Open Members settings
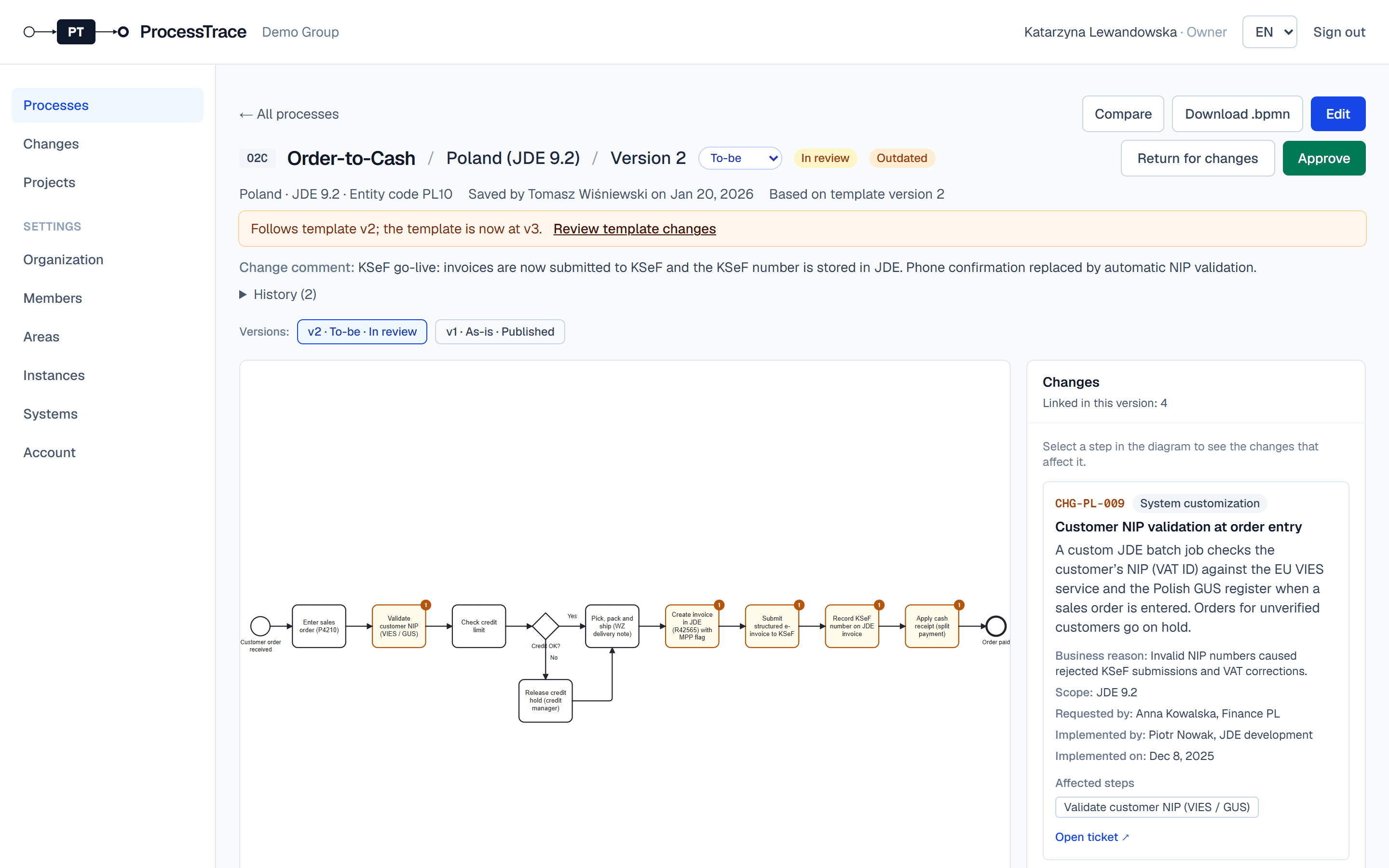 click(x=108, y=298)
